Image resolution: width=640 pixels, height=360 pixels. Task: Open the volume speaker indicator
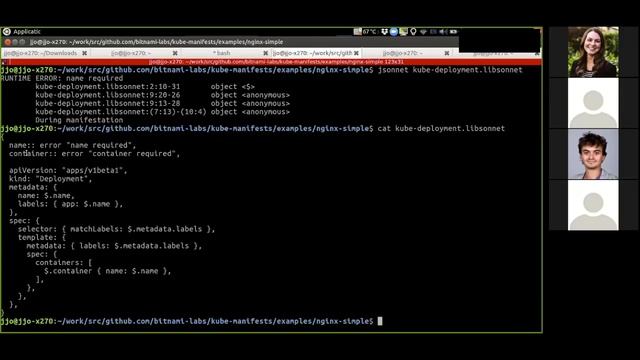click(x=443, y=32)
